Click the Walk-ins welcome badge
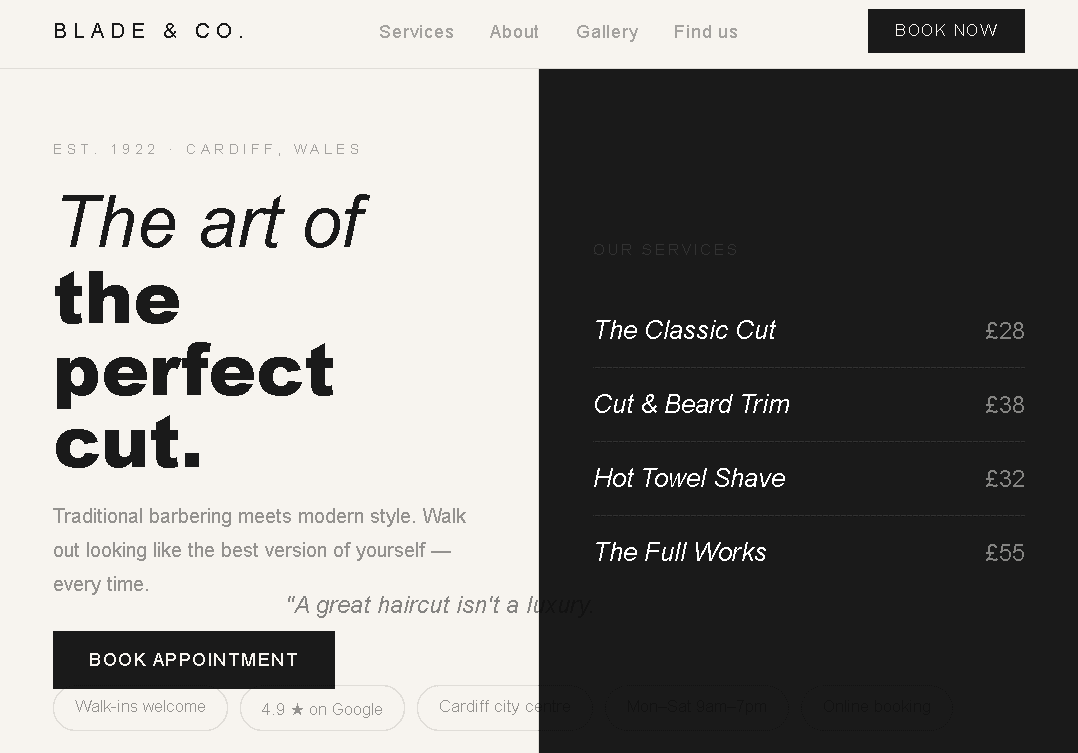 pos(140,707)
